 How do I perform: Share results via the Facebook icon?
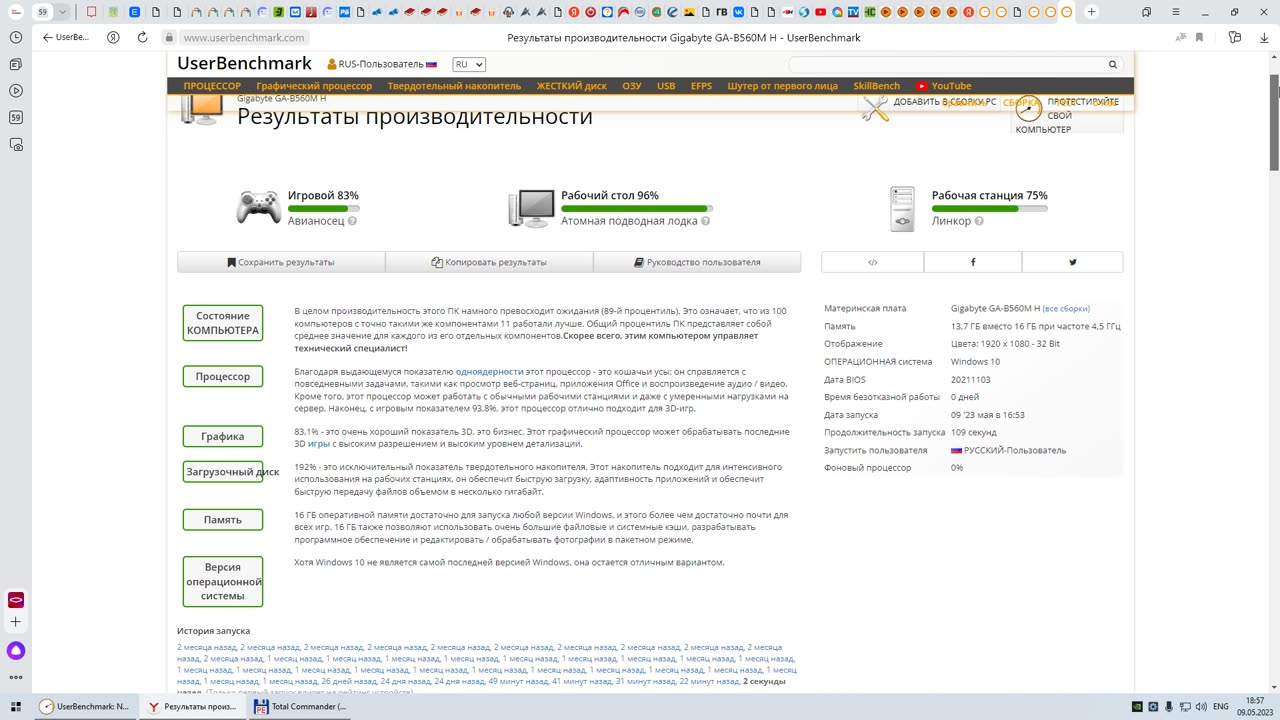click(x=973, y=262)
